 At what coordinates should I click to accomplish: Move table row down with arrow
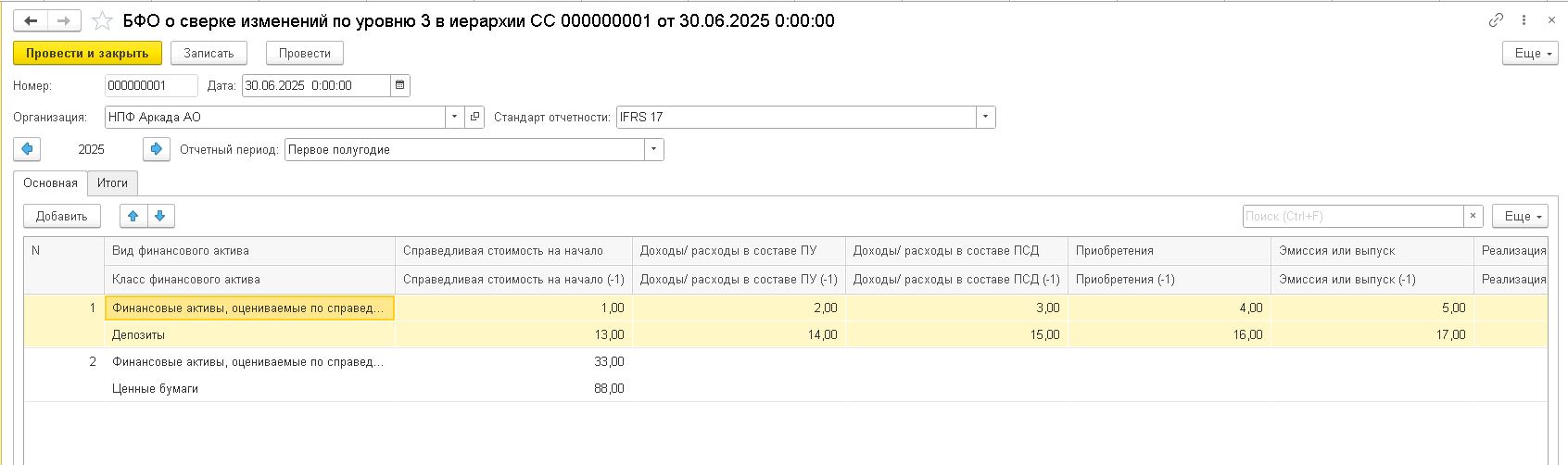pos(160,216)
